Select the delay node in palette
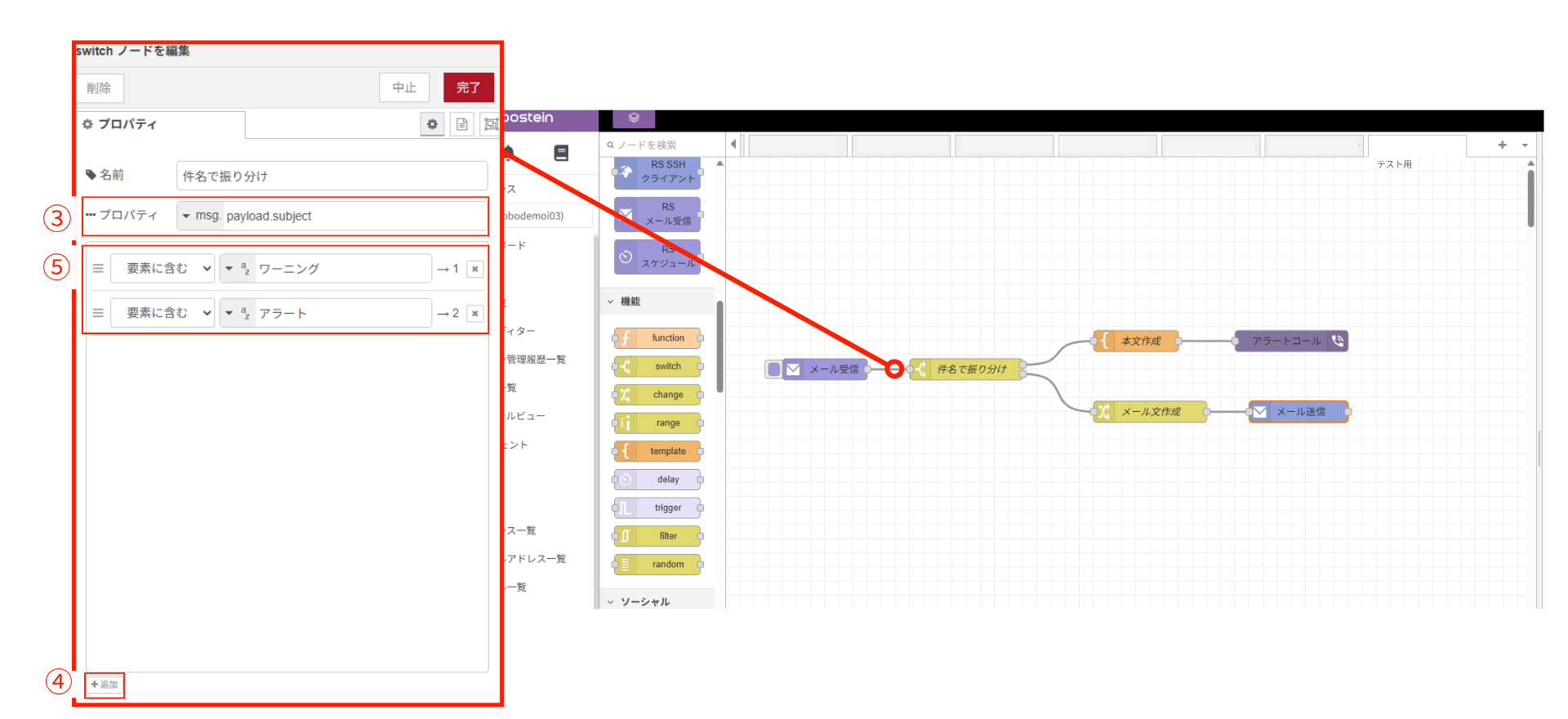This screenshot has height=719, width=1568. coord(657,480)
